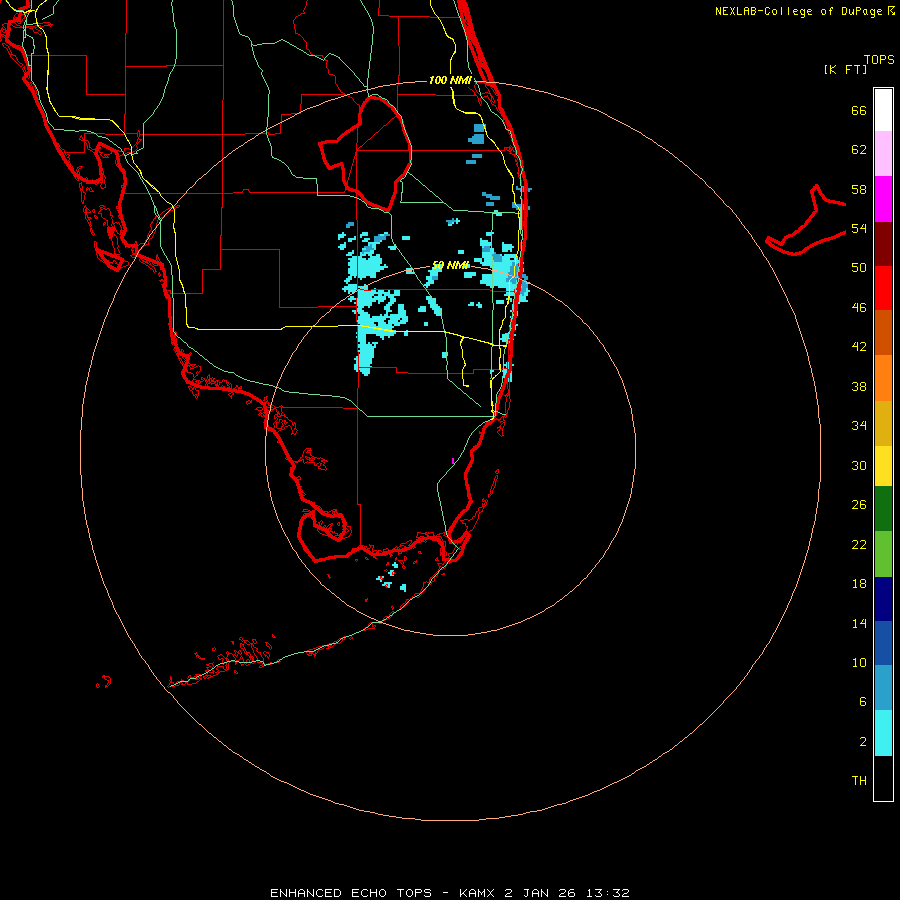Click the dark green 30 kft legend swatch
900x900 pixels.
[x=883, y=509]
